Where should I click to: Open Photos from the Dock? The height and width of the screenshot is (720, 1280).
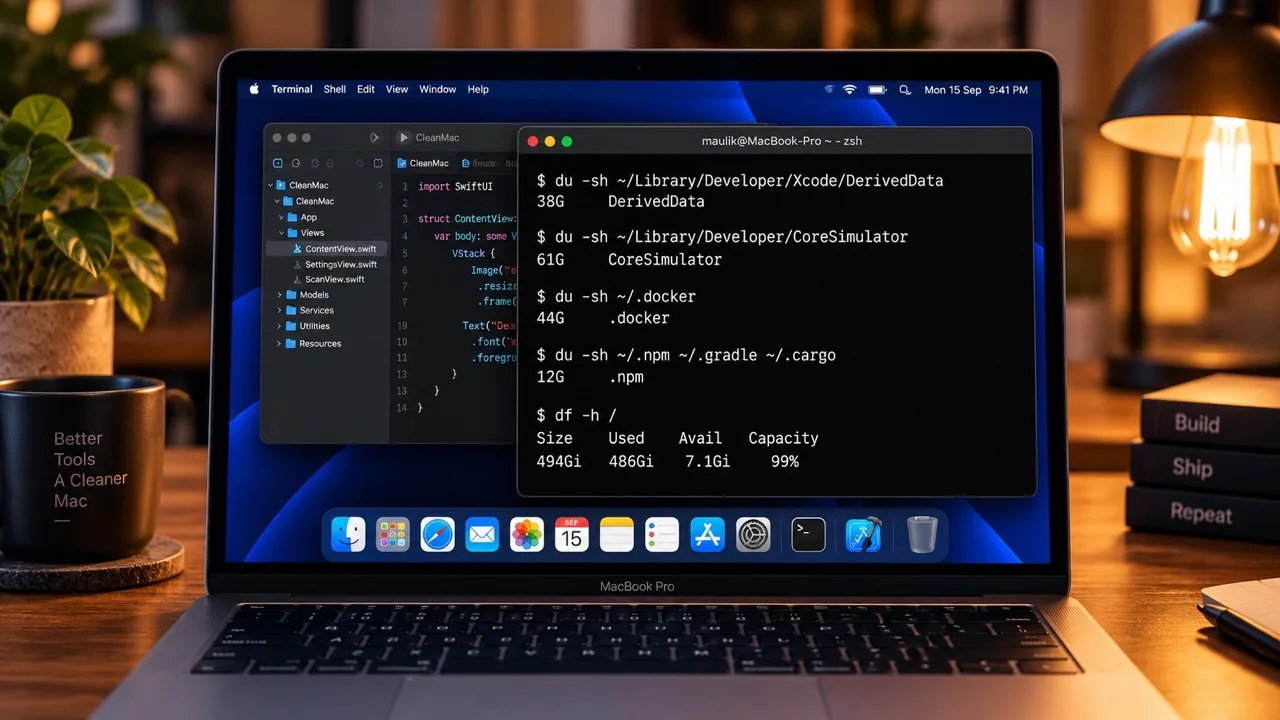point(527,535)
